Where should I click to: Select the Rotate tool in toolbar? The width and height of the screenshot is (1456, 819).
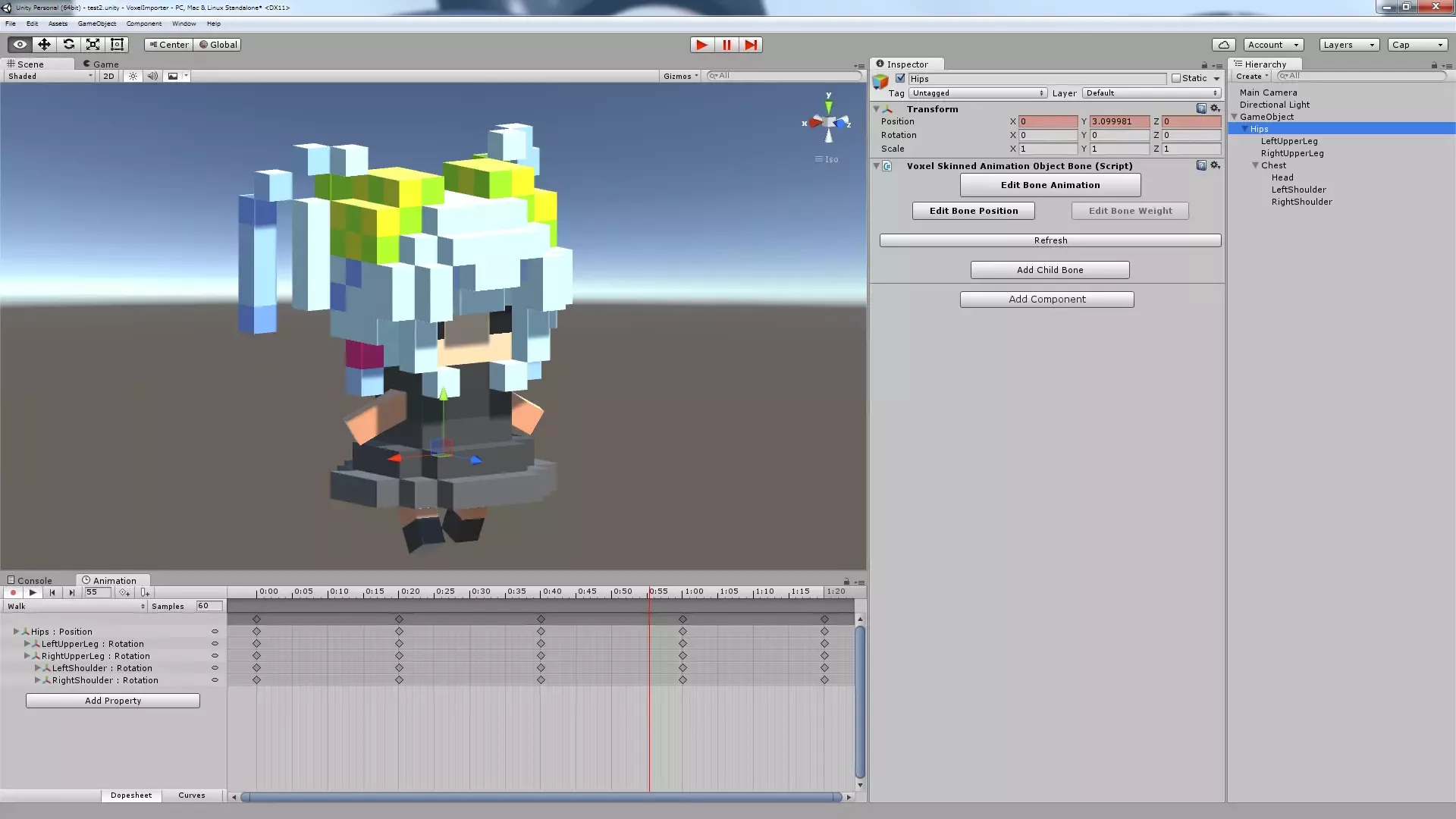click(68, 45)
